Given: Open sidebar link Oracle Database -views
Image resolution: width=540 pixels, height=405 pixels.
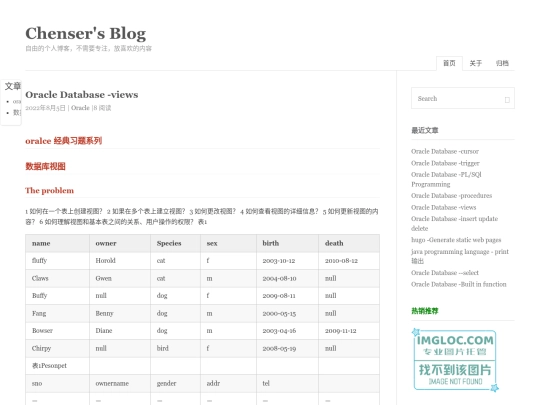Looking at the screenshot, I should pos(444,207).
